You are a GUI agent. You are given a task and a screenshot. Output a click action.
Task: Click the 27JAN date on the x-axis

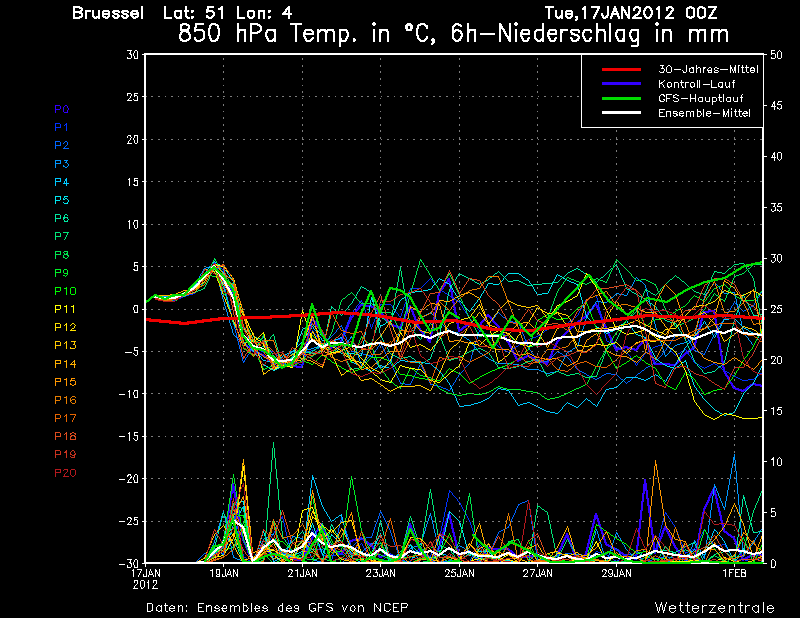(538, 573)
